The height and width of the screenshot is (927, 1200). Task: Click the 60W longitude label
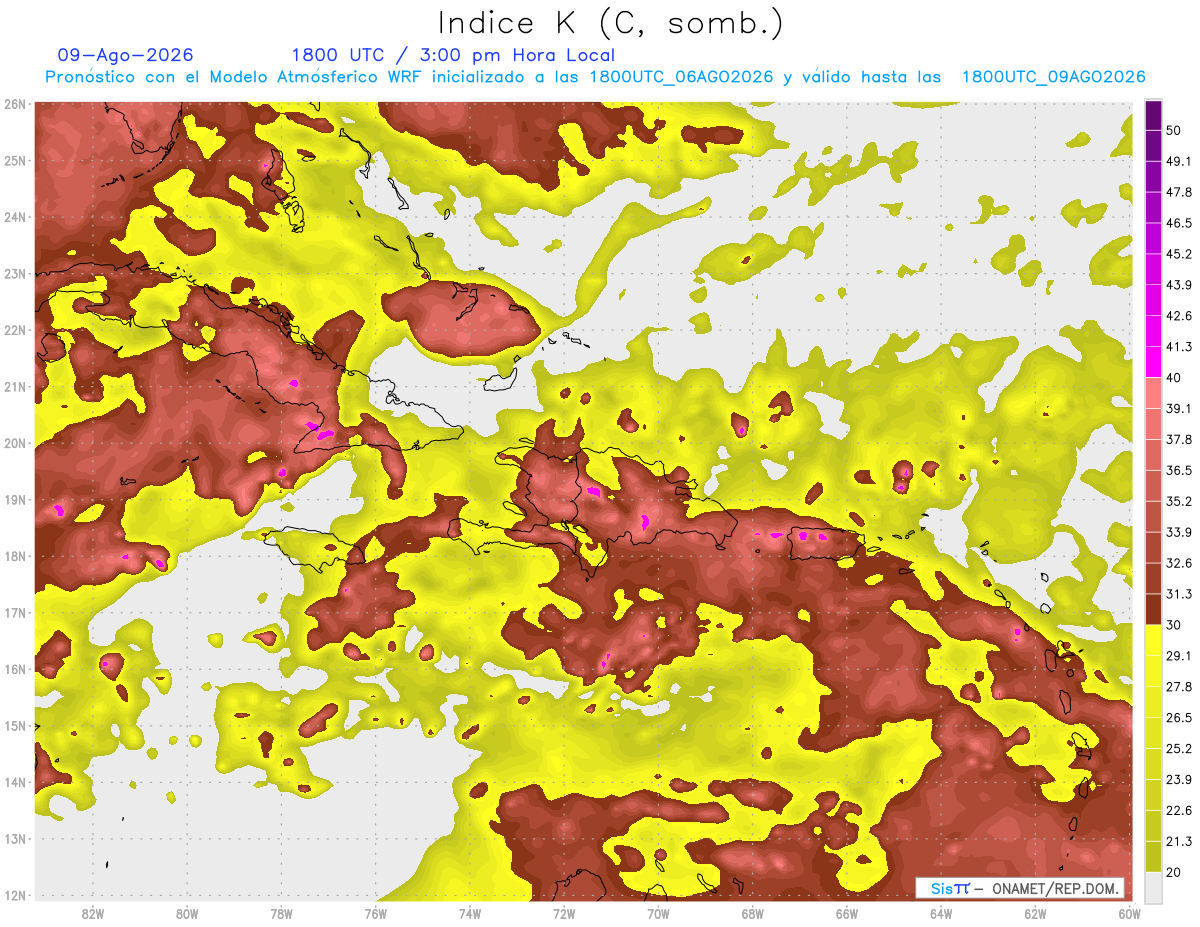pyautogui.click(x=1129, y=914)
